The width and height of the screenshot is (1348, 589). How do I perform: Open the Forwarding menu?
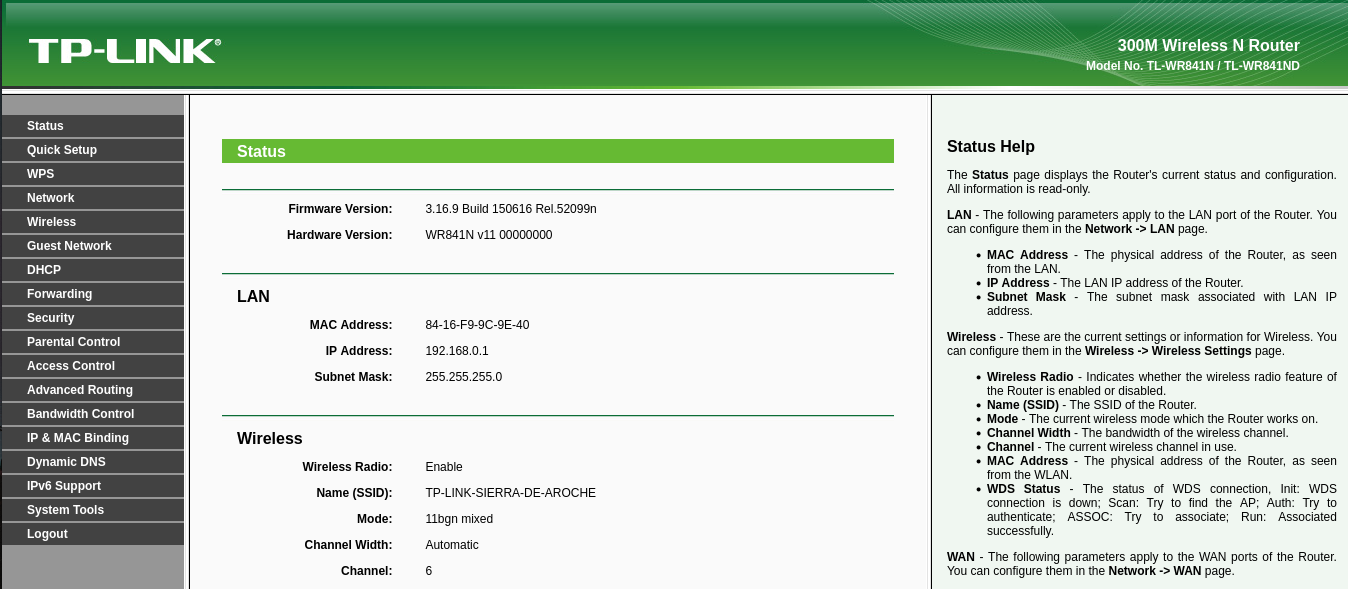pos(93,294)
